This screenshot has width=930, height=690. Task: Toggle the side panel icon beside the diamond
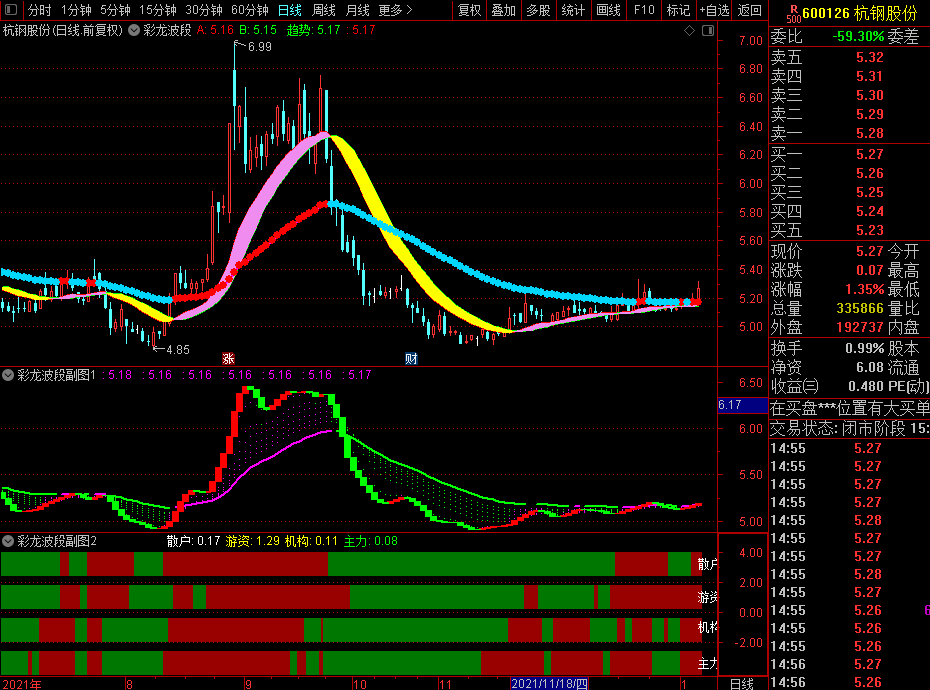pos(707,31)
